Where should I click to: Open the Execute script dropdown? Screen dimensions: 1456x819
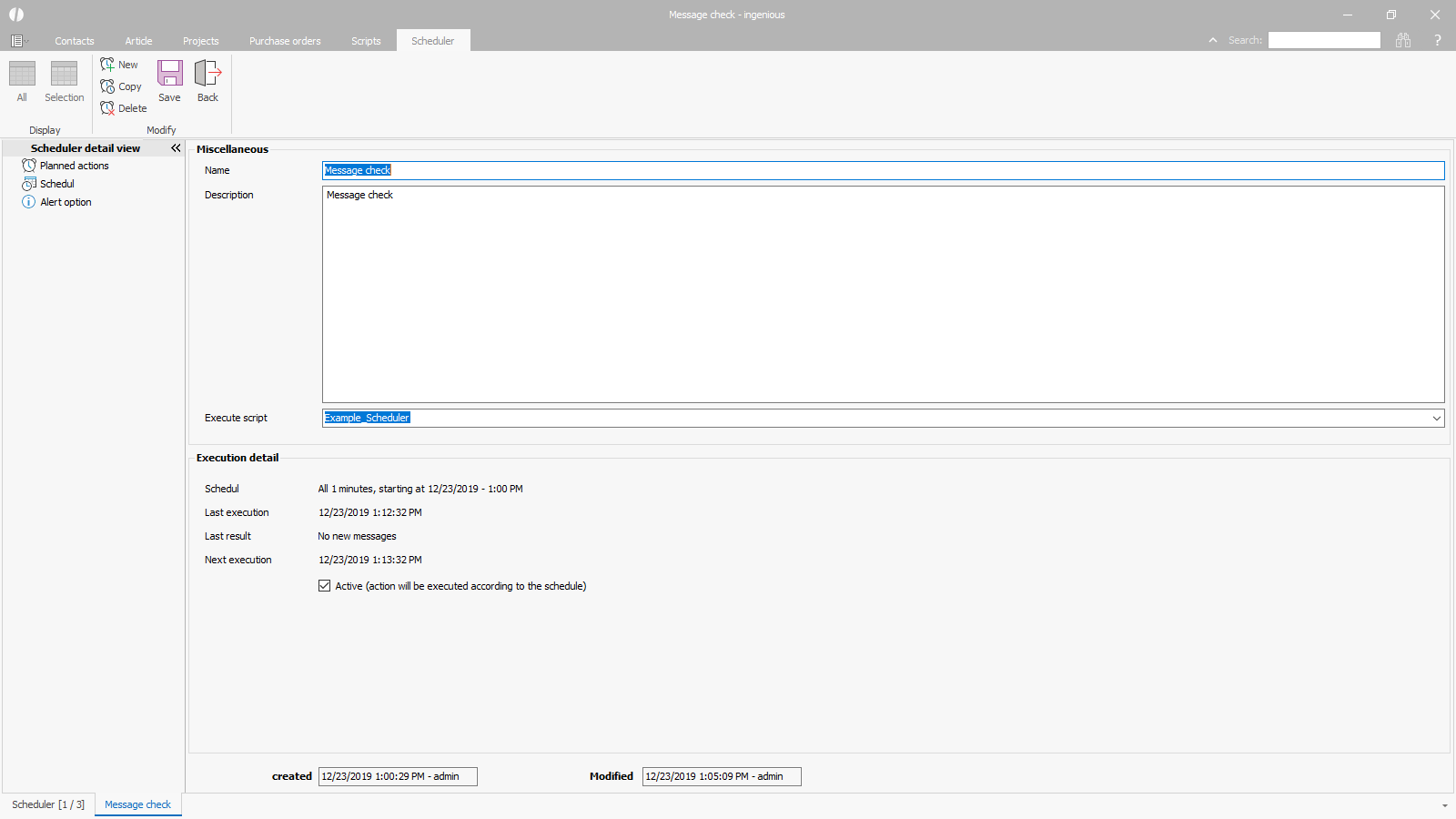[x=1436, y=419]
